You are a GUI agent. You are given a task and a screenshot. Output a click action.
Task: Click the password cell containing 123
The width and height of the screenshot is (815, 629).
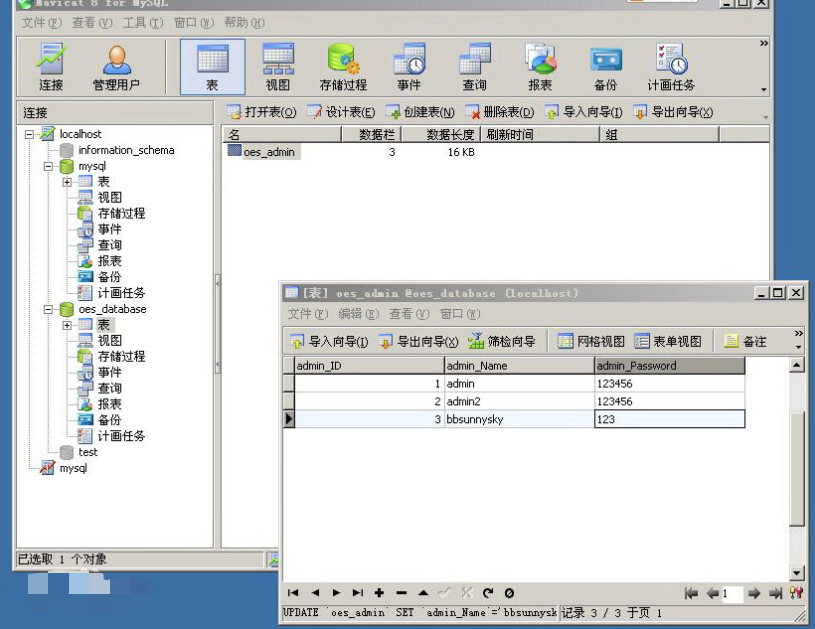click(x=669, y=419)
